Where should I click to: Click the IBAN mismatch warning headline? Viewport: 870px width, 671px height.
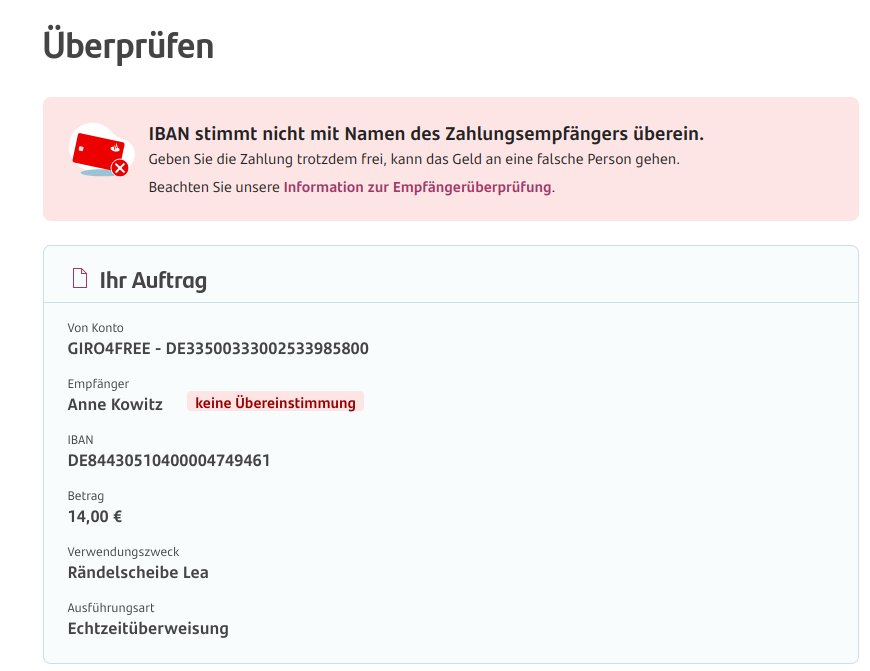(x=426, y=134)
